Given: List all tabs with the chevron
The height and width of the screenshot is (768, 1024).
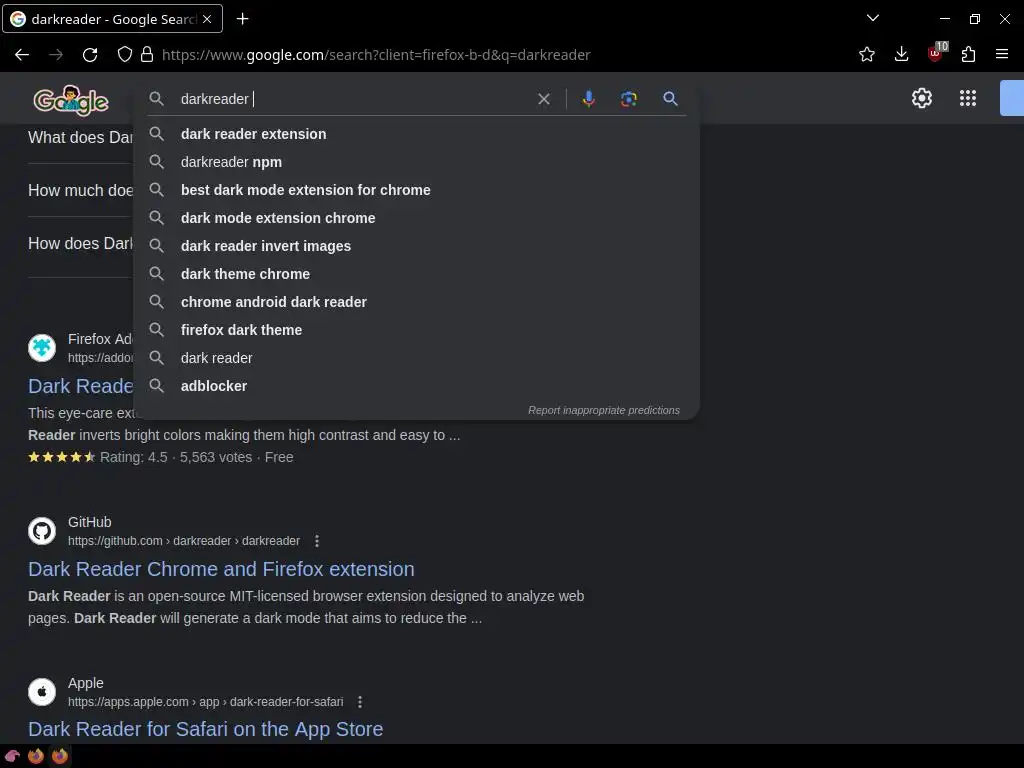Looking at the screenshot, I should pyautogui.click(x=872, y=18).
